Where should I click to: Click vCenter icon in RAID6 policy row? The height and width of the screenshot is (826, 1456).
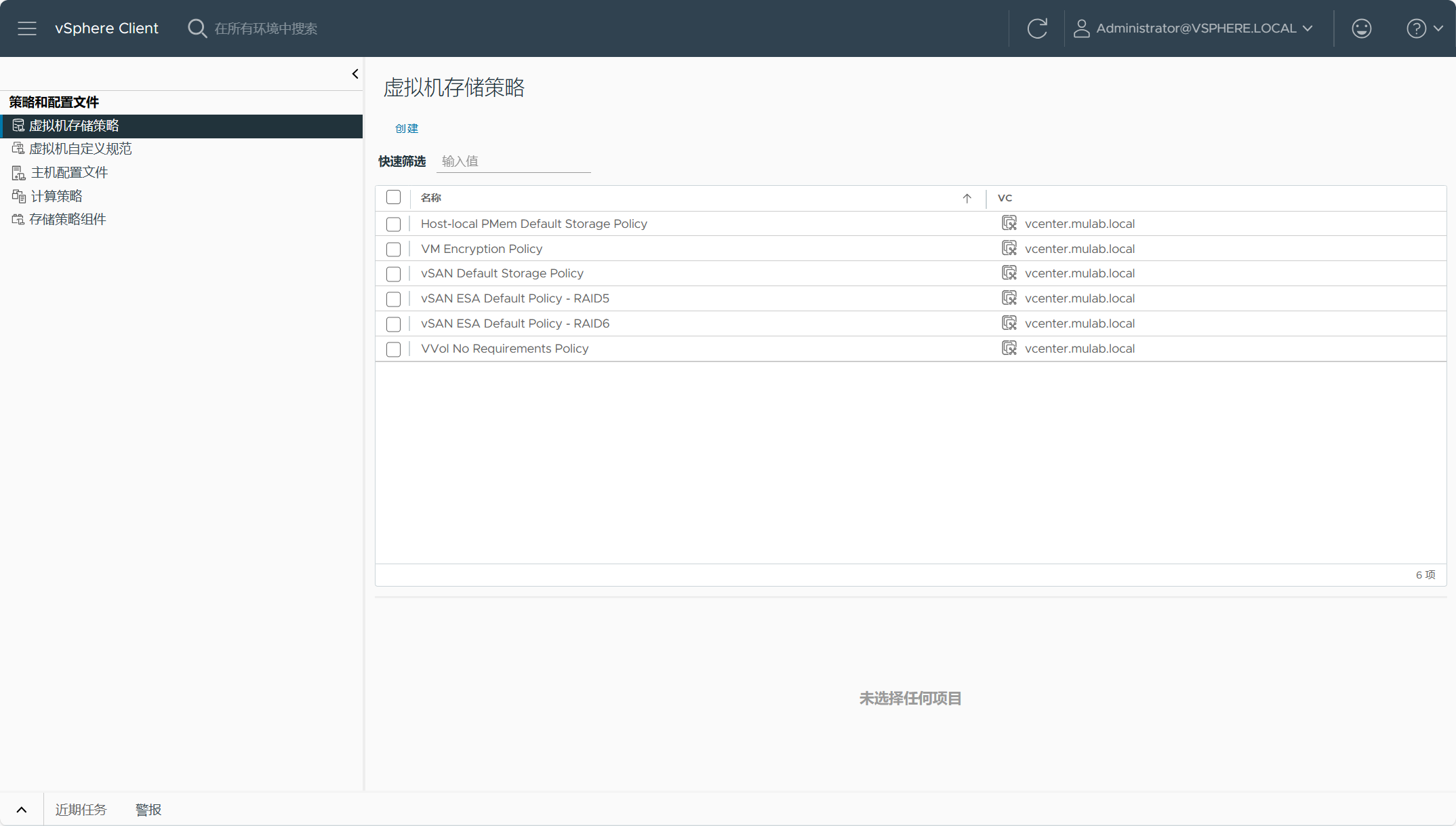tap(1009, 323)
